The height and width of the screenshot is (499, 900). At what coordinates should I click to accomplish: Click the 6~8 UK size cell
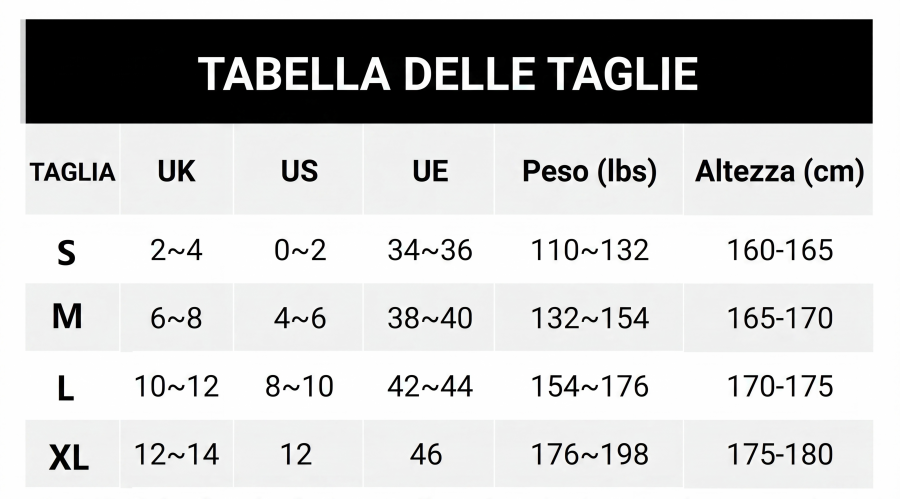(x=176, y=318)
